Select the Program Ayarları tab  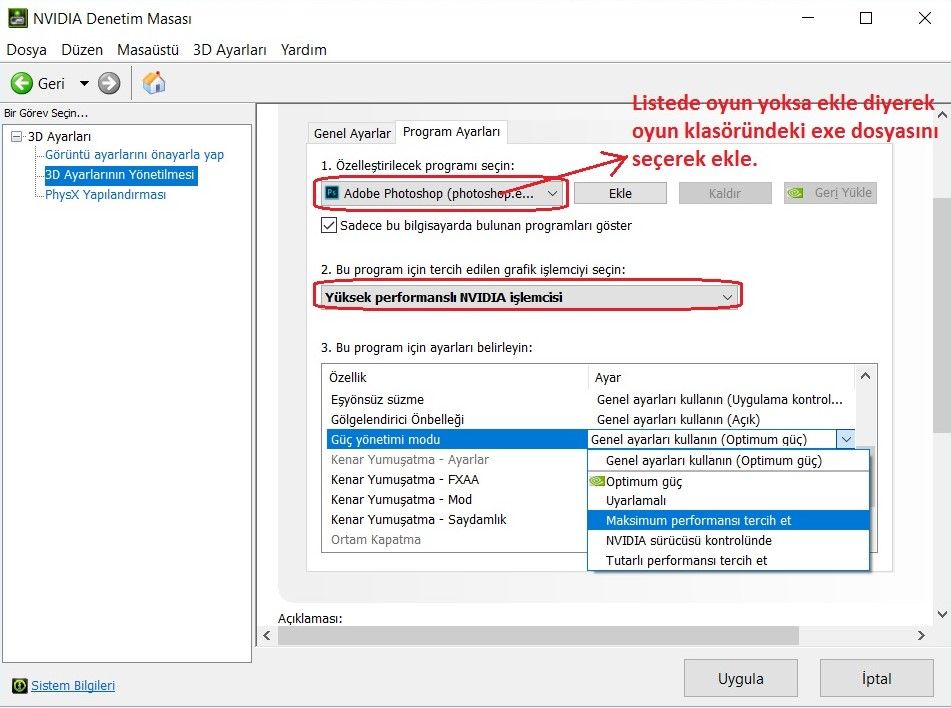(451, 132)
